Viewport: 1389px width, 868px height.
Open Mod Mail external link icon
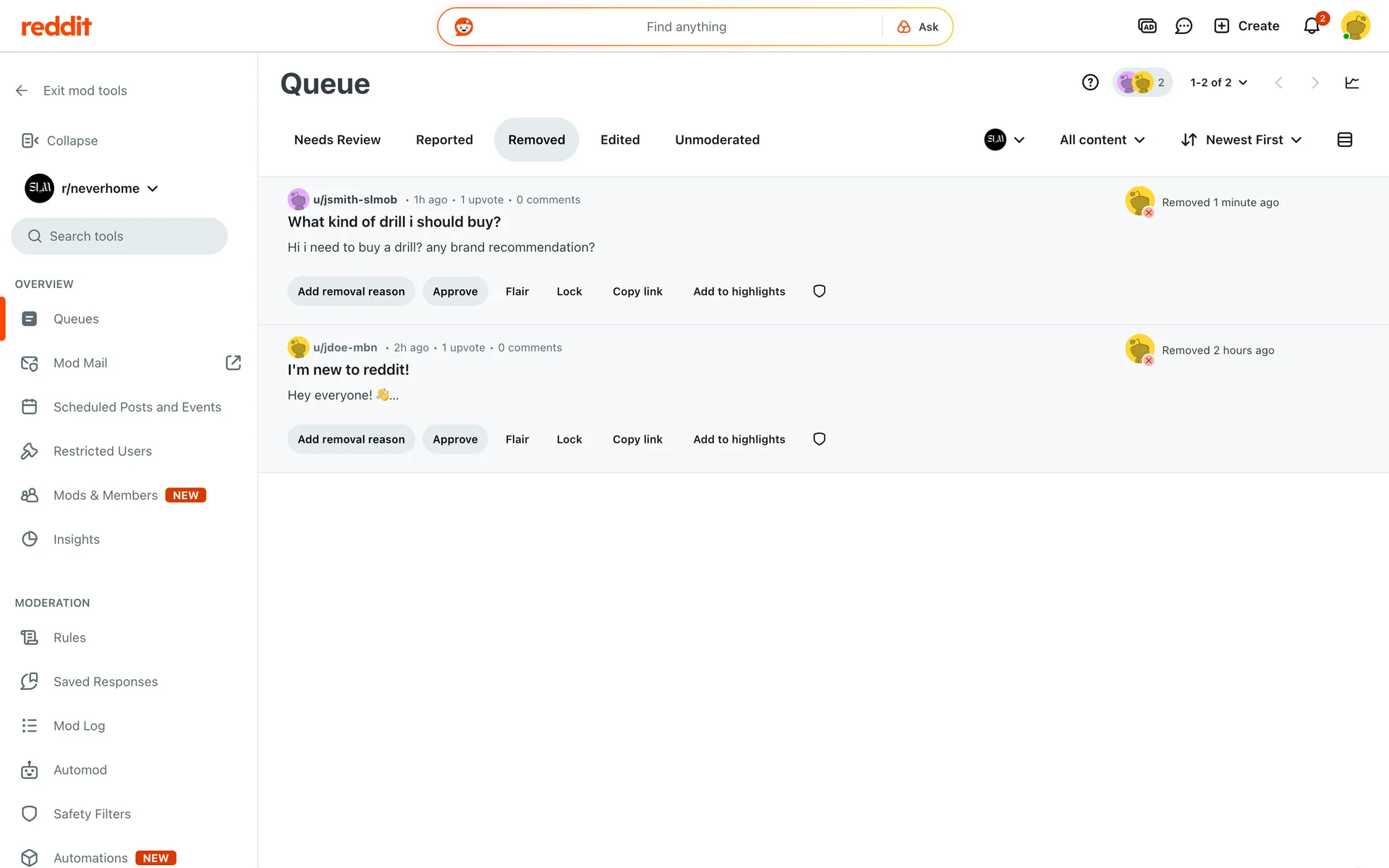[233, 362]
